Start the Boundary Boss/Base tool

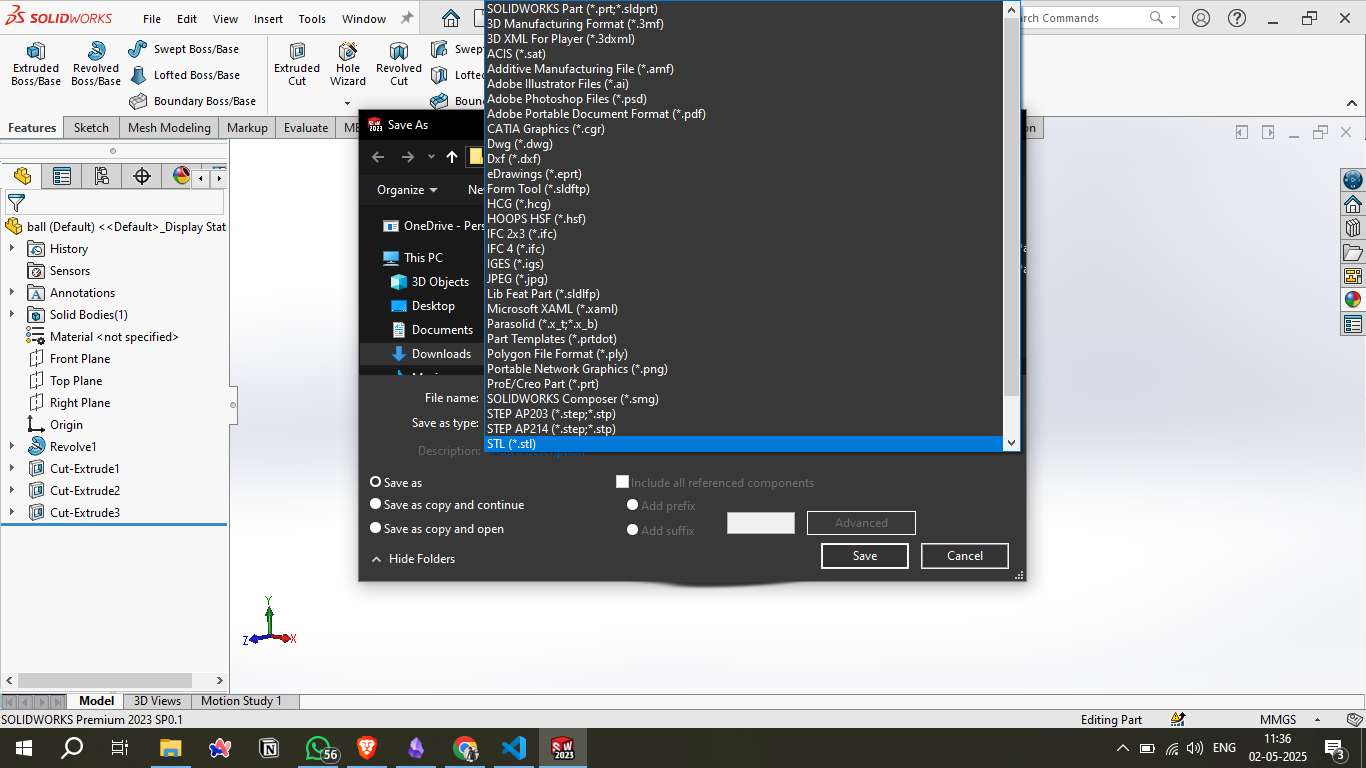[x=192, y=101]
